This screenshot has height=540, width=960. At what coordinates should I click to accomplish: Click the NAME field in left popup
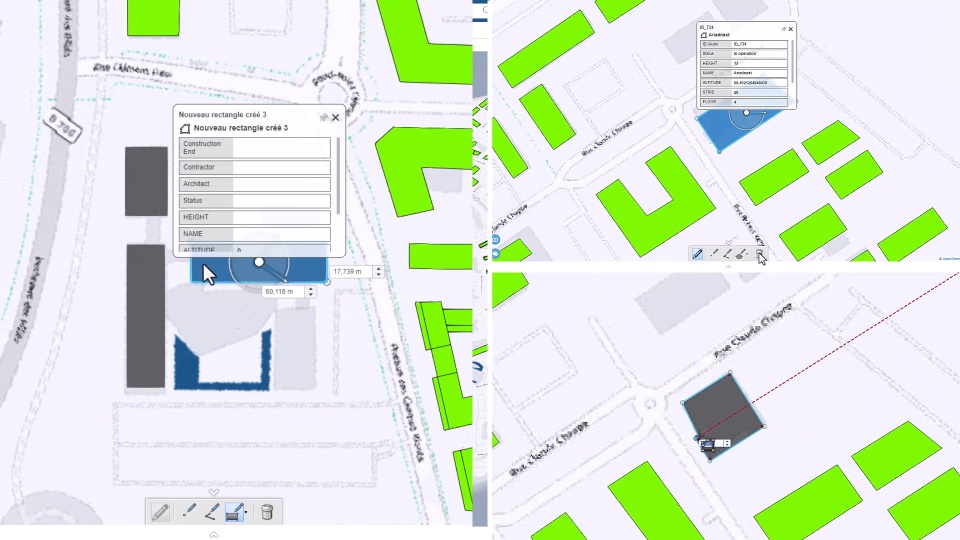tap(281, 233)
